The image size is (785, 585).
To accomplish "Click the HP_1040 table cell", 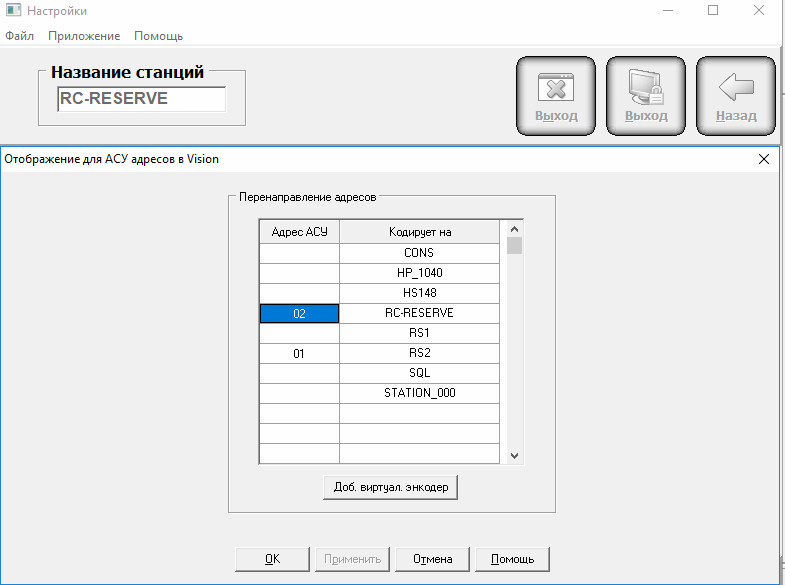I will pos(420,273).
